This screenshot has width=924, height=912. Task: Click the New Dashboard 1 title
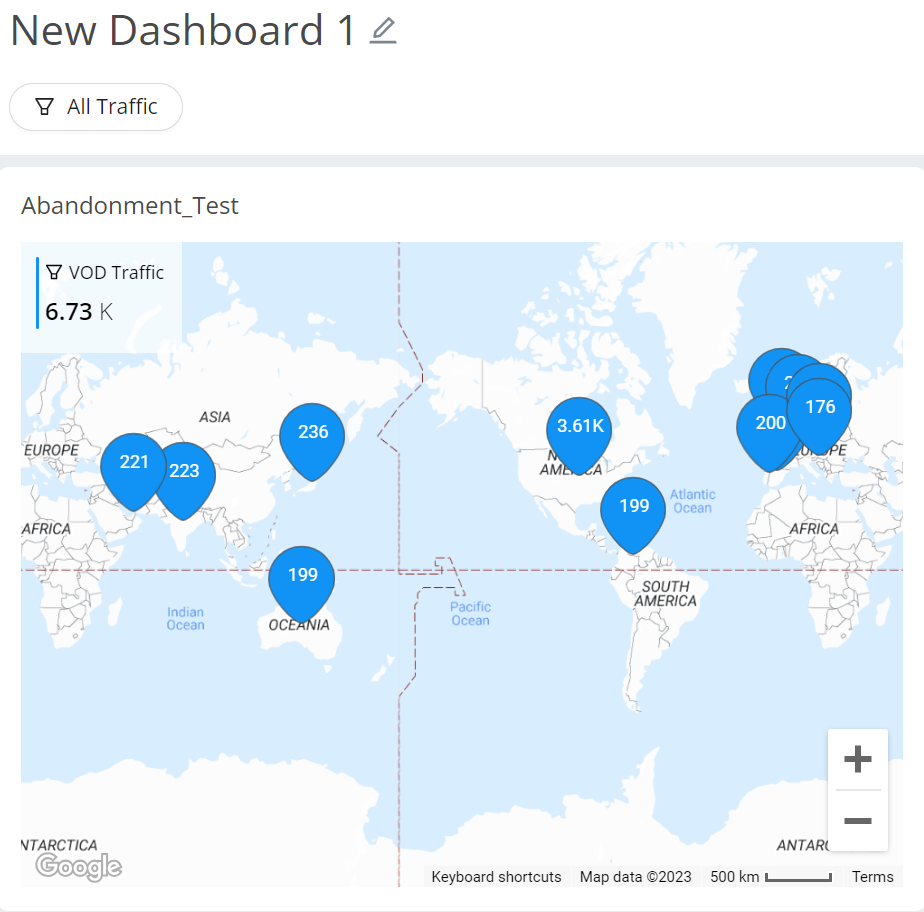183,31
